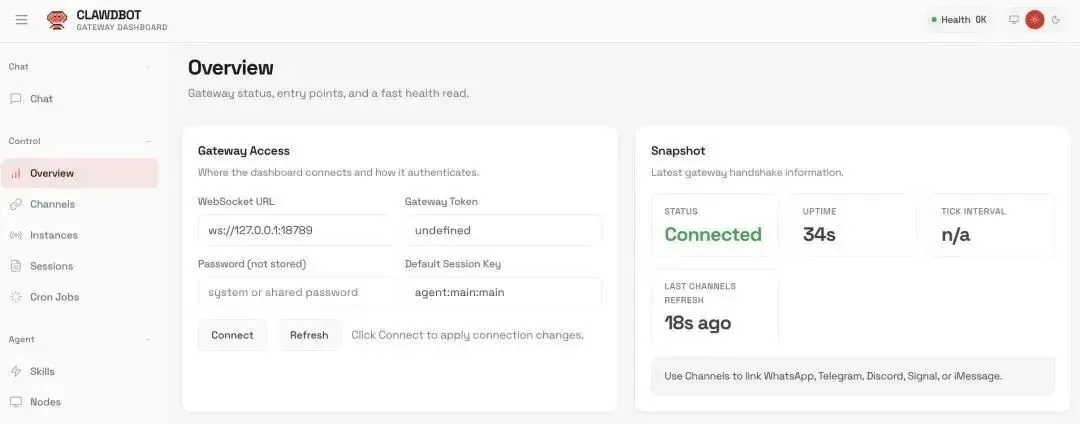Screen dimensions: 1080x424
Task: Open Cron Jobs spinner icon
Action: point(16,297)
